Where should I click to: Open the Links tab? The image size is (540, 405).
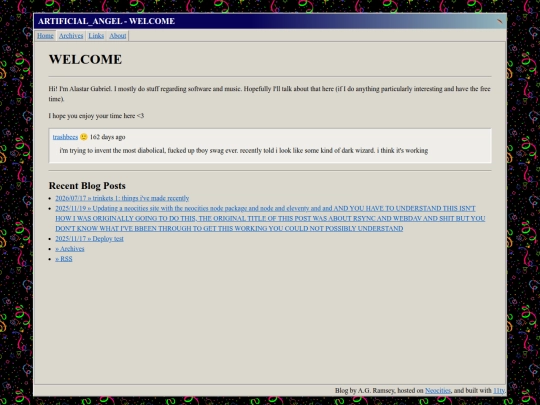96,35
